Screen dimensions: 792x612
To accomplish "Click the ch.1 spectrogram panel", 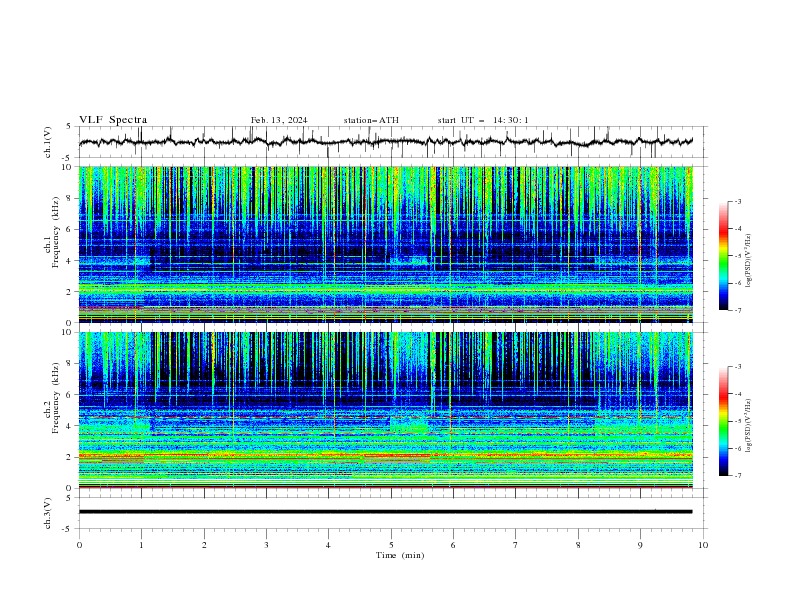I will (385, 244).
